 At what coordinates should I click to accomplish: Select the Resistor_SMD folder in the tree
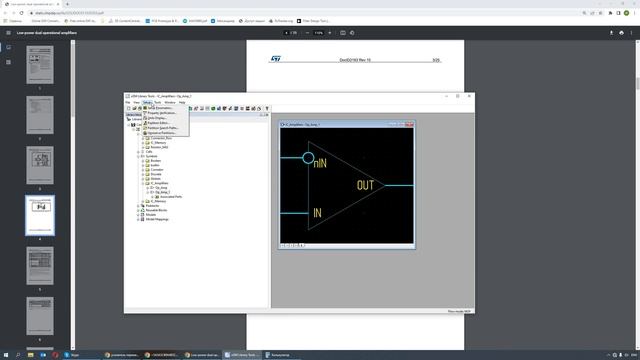point(159,147)
